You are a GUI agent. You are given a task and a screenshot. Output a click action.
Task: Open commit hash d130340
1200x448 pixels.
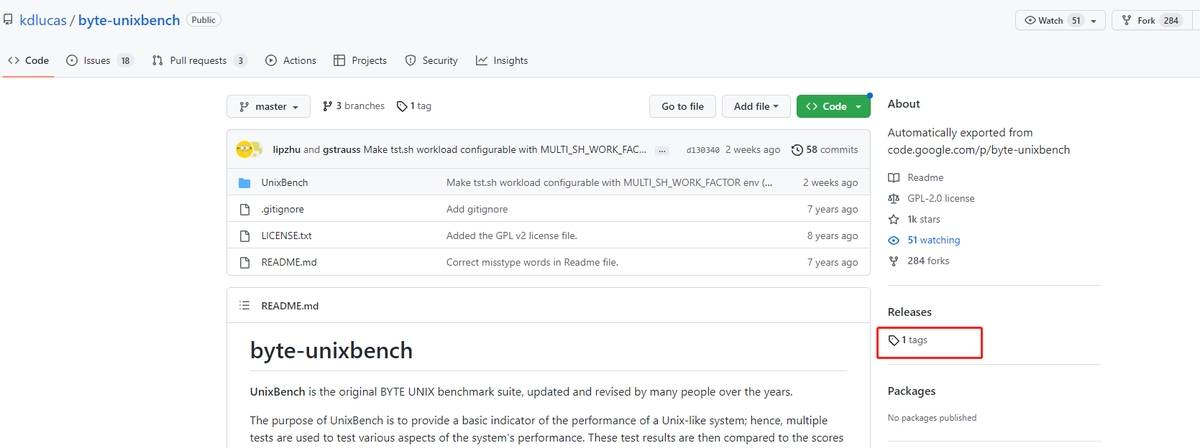pos(703,150)
